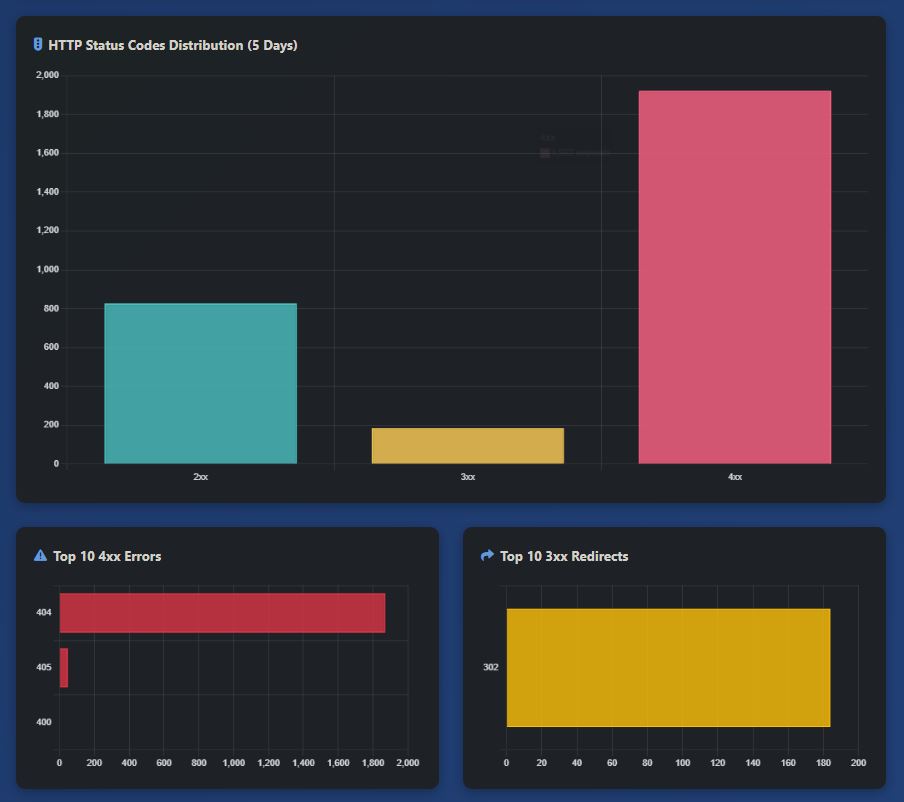
Task: Click the redirect arrow icon beside Top 10 3xx Redirects
Action: pyautogui.click(x=487, y=556)
